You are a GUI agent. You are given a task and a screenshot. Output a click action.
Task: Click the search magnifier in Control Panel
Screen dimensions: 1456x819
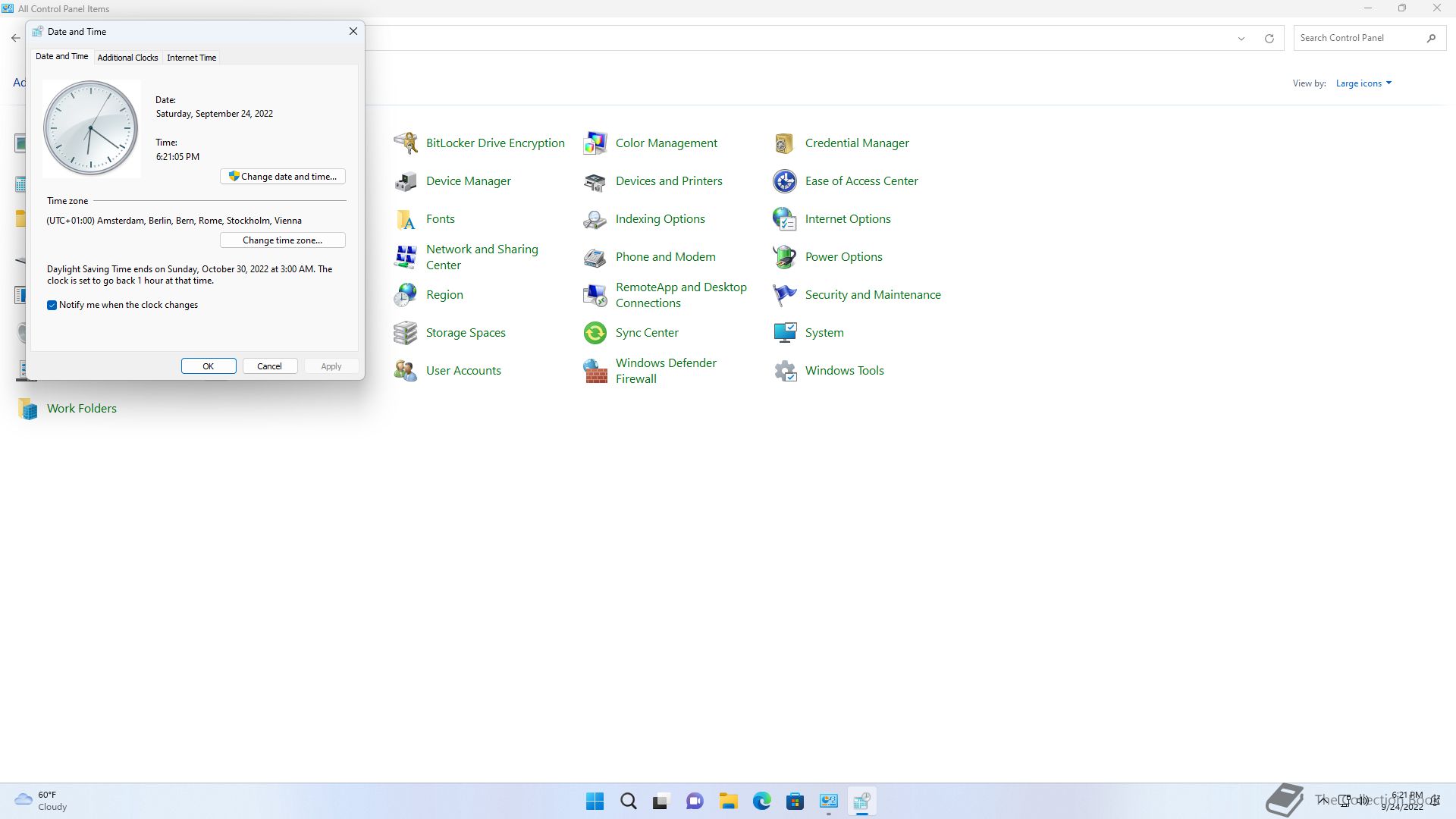[x=1431, y=38]
